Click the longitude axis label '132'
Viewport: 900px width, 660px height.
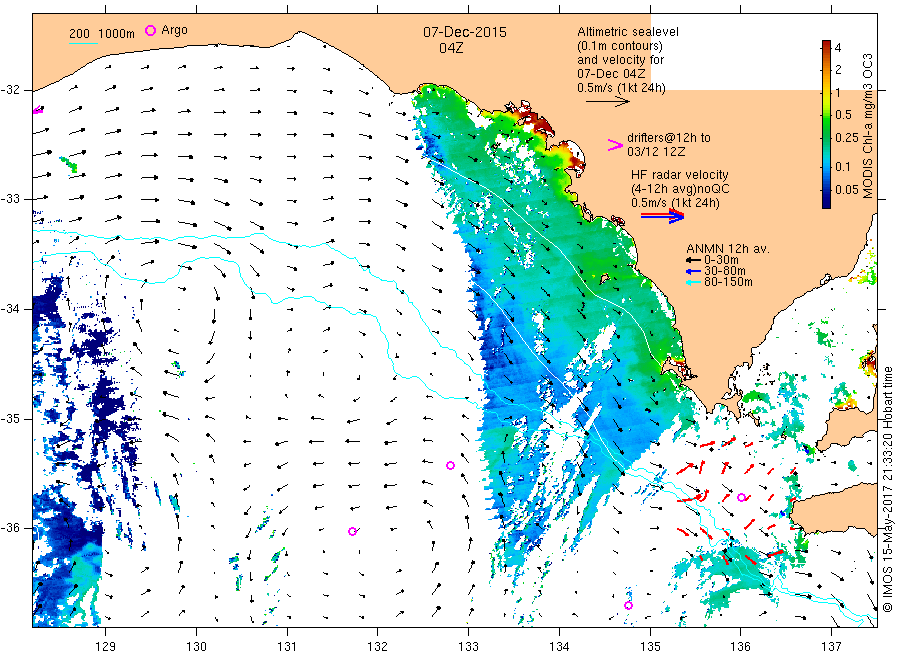tap(378, 647)
